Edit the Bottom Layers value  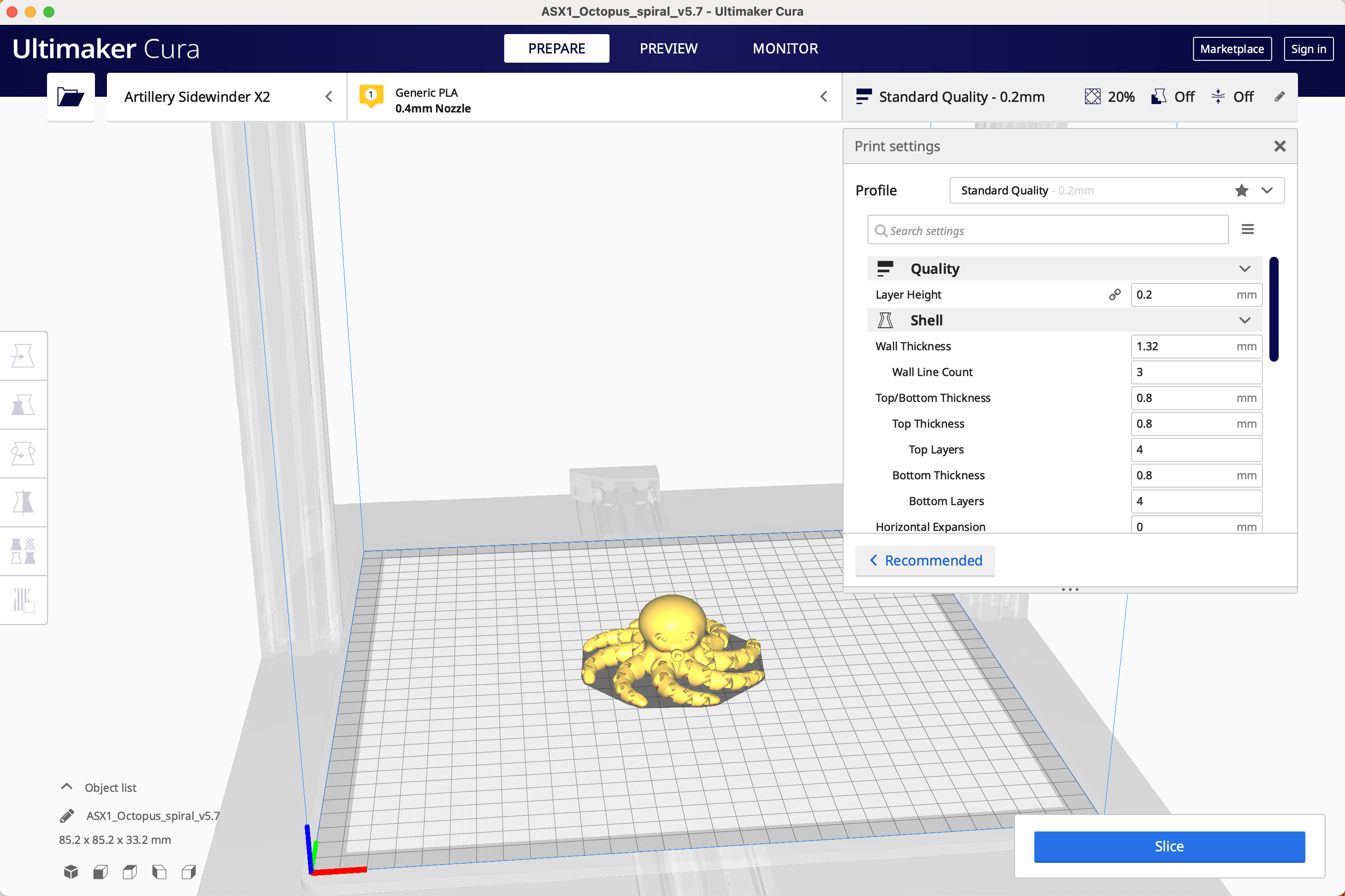point(1197,501)
